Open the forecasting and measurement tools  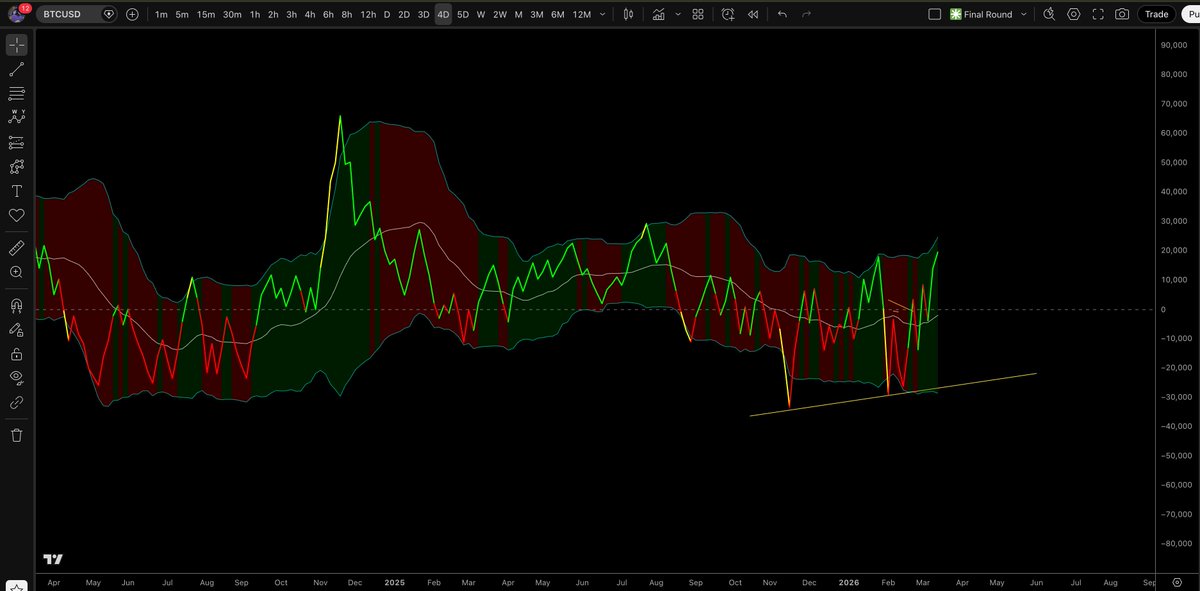17,143
